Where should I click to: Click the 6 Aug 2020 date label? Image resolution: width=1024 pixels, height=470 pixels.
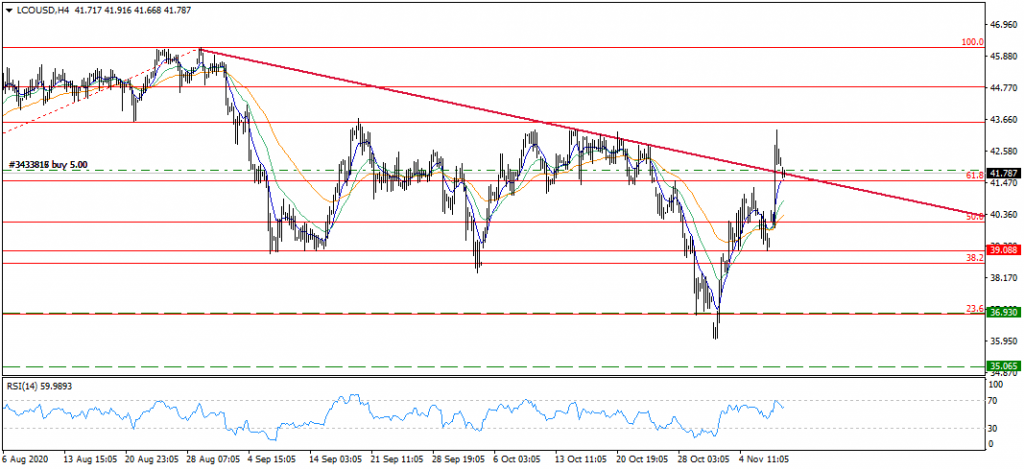click(26, 460)
